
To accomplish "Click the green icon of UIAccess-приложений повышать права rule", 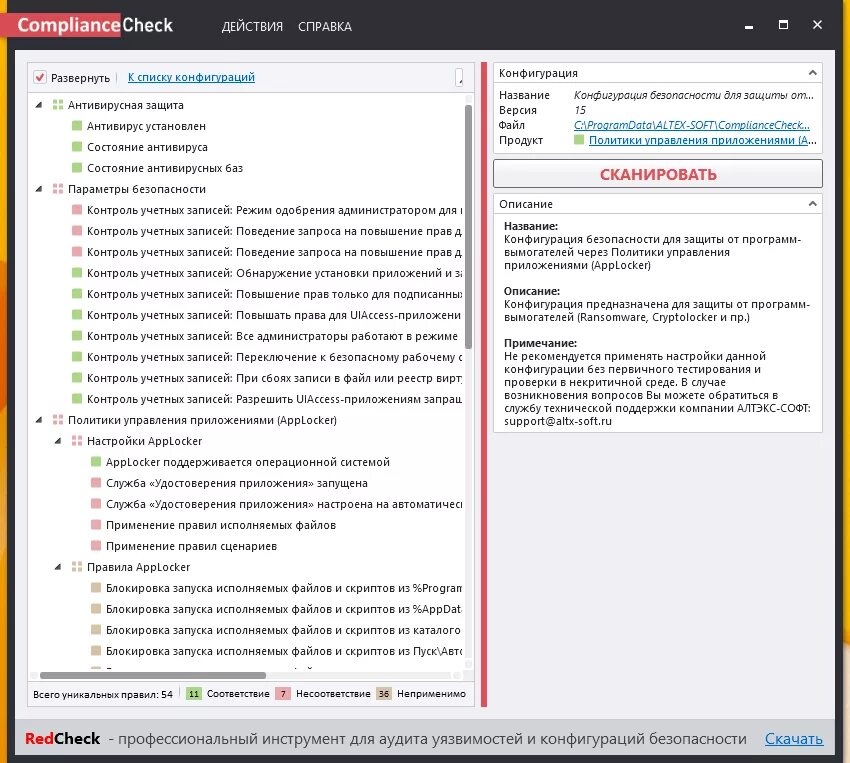I will [77, 315].
